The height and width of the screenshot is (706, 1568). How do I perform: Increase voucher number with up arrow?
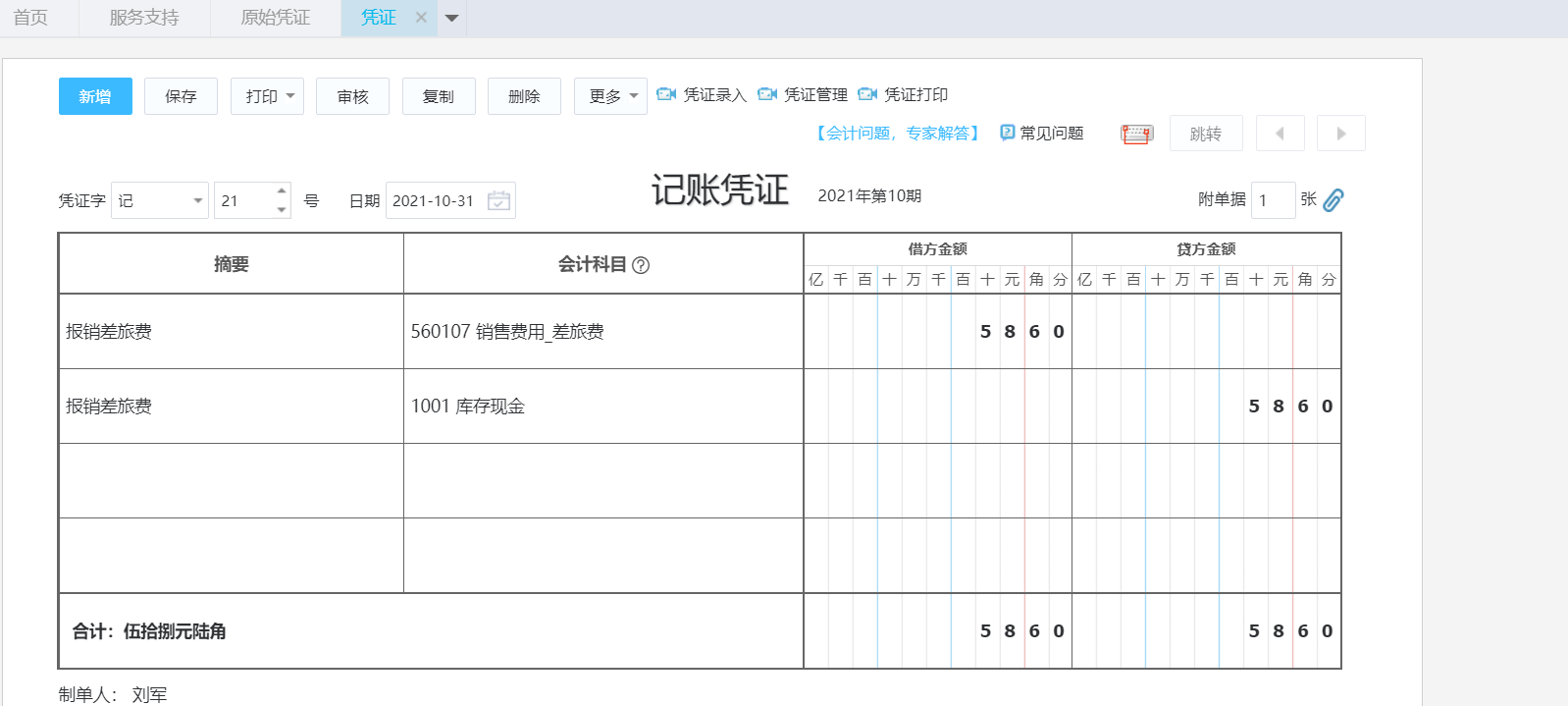(x=282, y=190)
